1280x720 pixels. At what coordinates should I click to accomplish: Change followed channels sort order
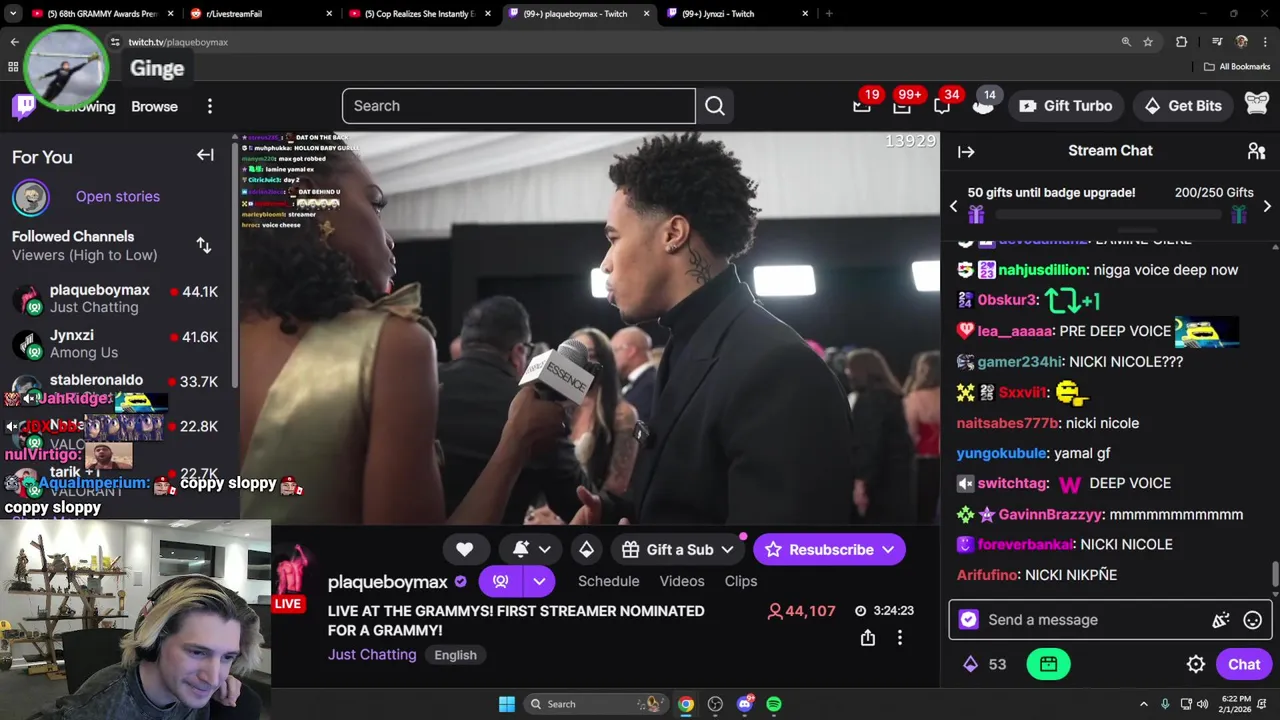pyautogui.click(x=204, y=245)
